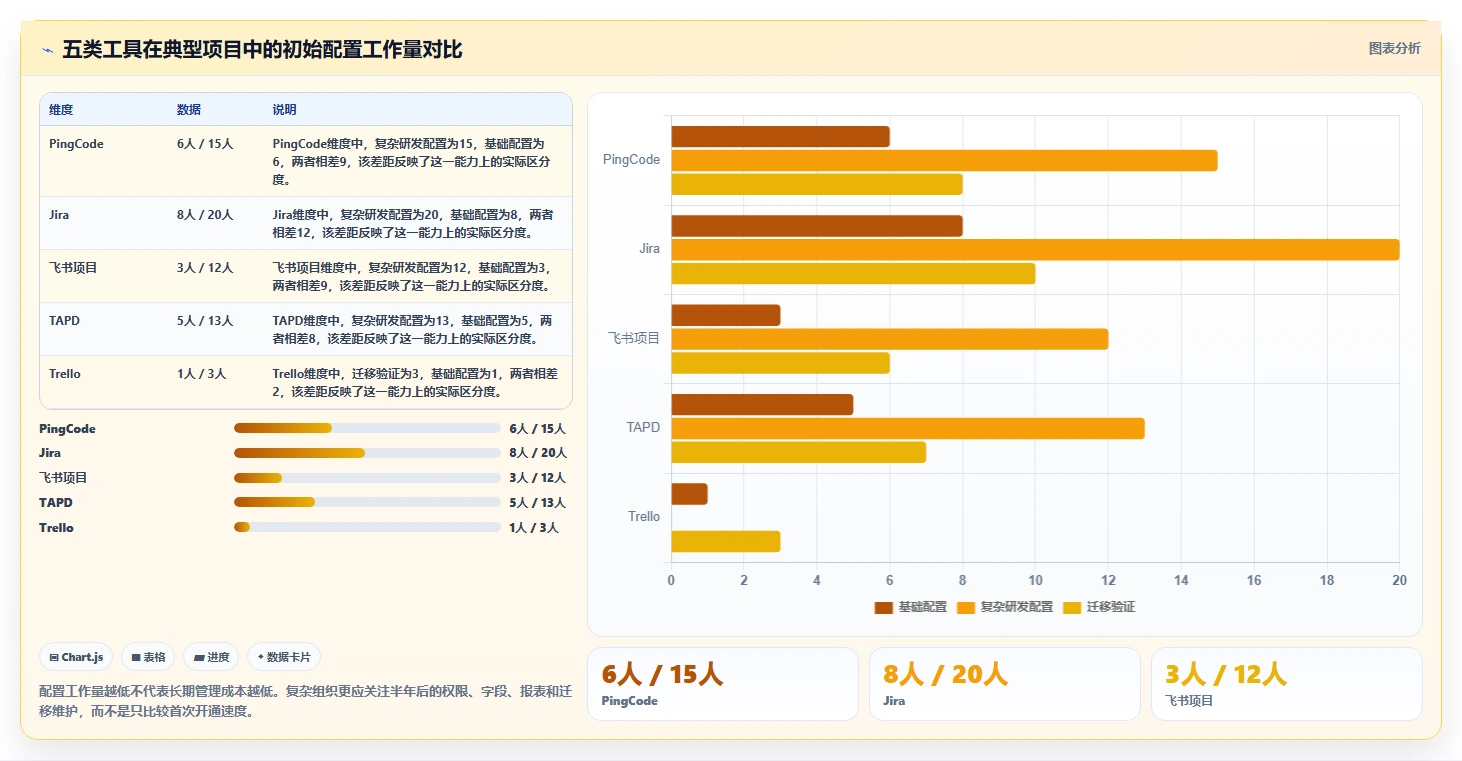This screenshot has height=761, width=1462.
Task: Click the 飞书项目 y-axis label in chart
Action: tap(634, 338)
